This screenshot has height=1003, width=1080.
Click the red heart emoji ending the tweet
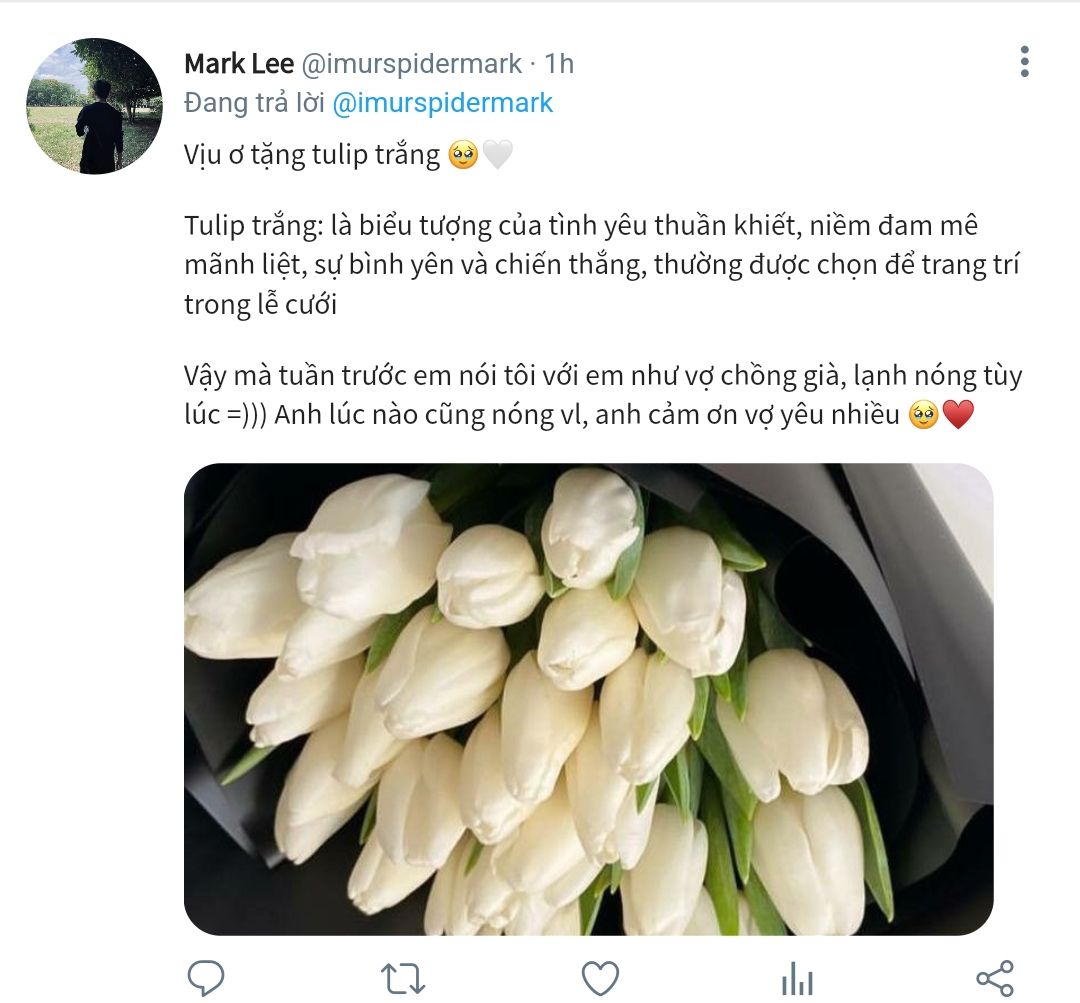958,415
